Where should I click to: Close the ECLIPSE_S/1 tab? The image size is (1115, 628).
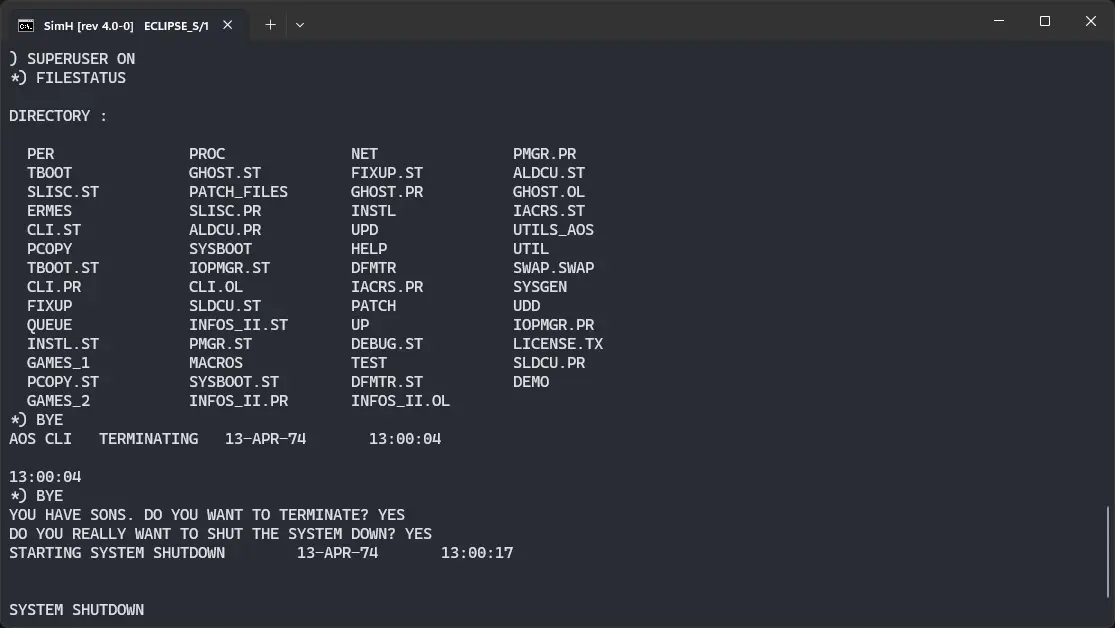(225, 27)
